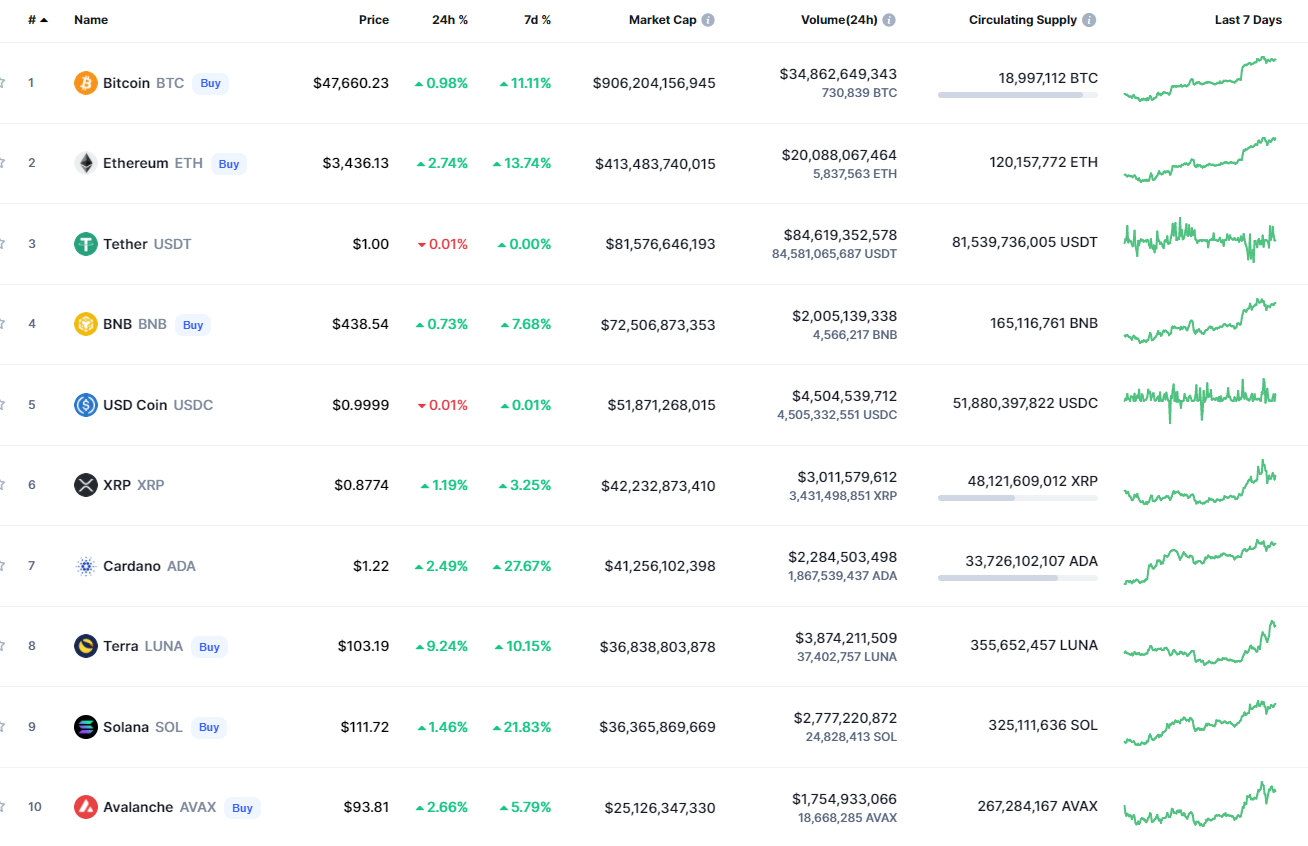This screenshot has height=846, width=1308.
Task: Click XRP circulating supply progress bar
Action: click(1017, 497)
